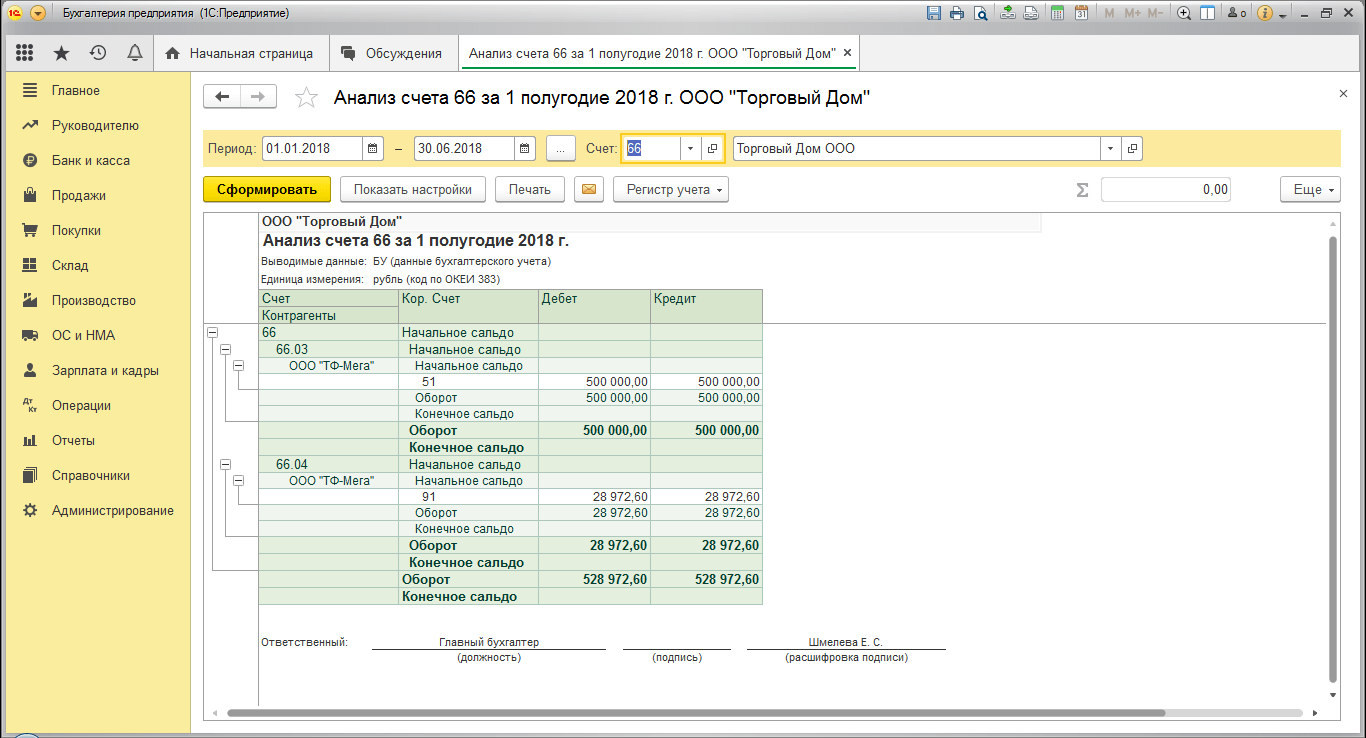Close the Анализ счета 66 tab
Viewport: 1366px width, 738px height.
847,53
